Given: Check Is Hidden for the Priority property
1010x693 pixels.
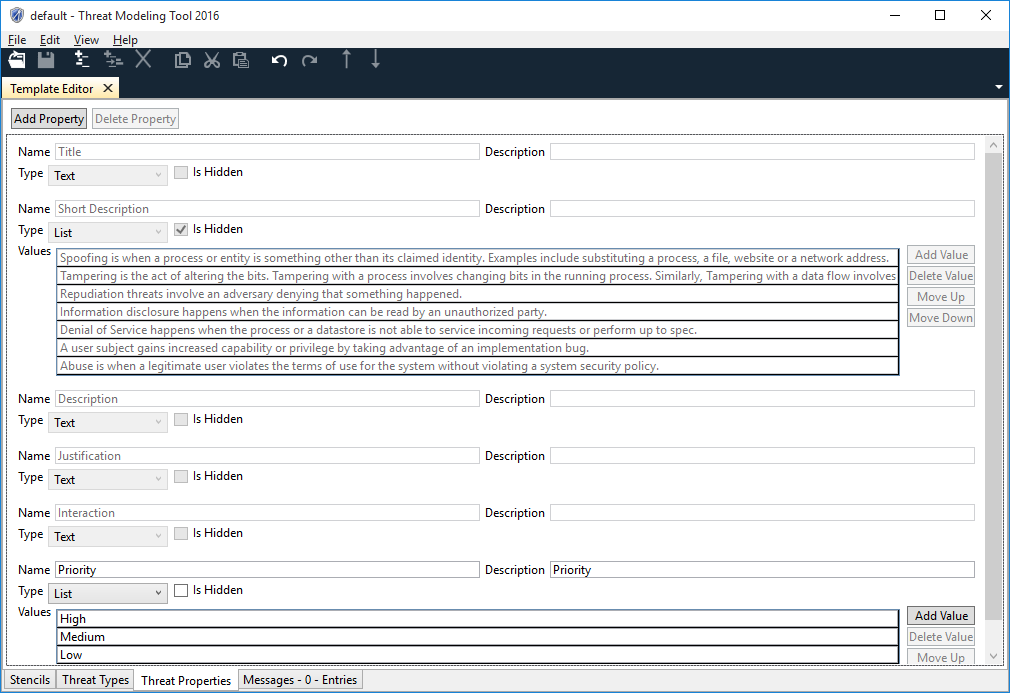Looking at the screenshot, I should 180,590.
